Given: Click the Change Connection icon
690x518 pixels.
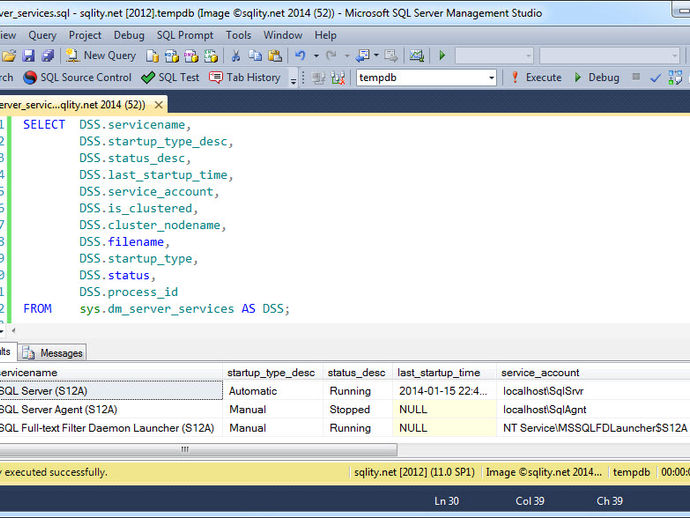Looking at the screenshot, I should point(338,78).
